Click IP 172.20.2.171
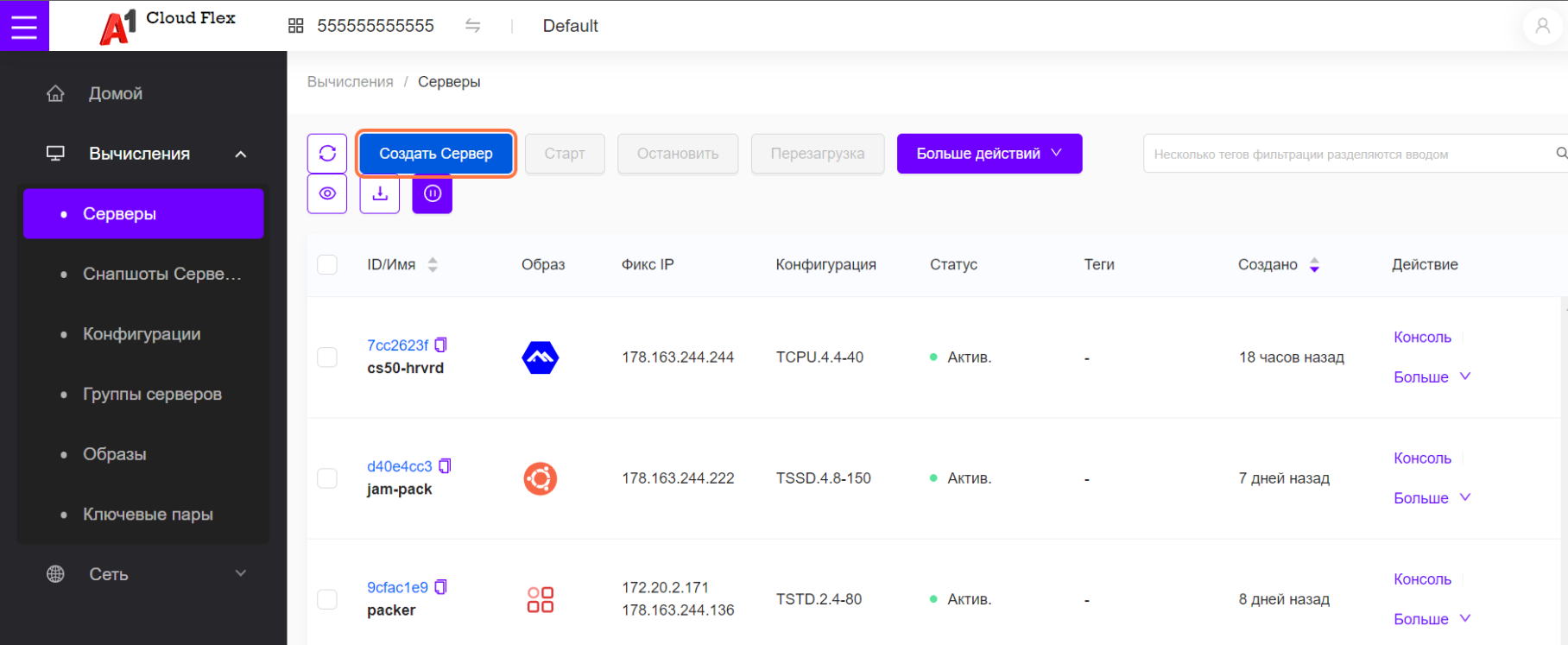 665,588
